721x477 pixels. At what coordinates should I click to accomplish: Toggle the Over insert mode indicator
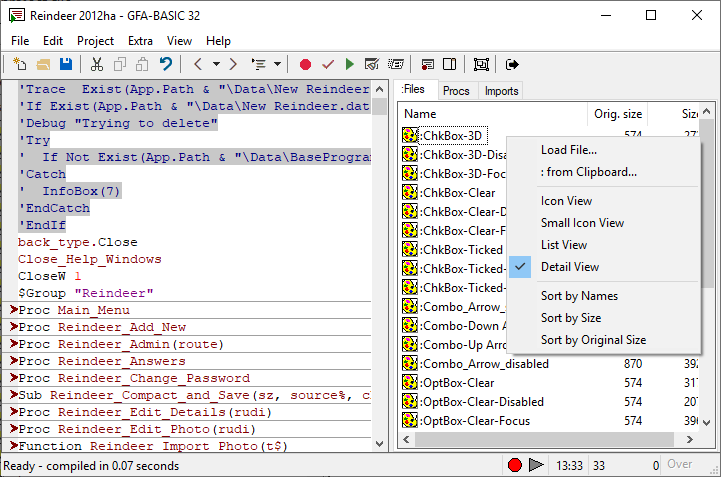click(x=680, y=465)
